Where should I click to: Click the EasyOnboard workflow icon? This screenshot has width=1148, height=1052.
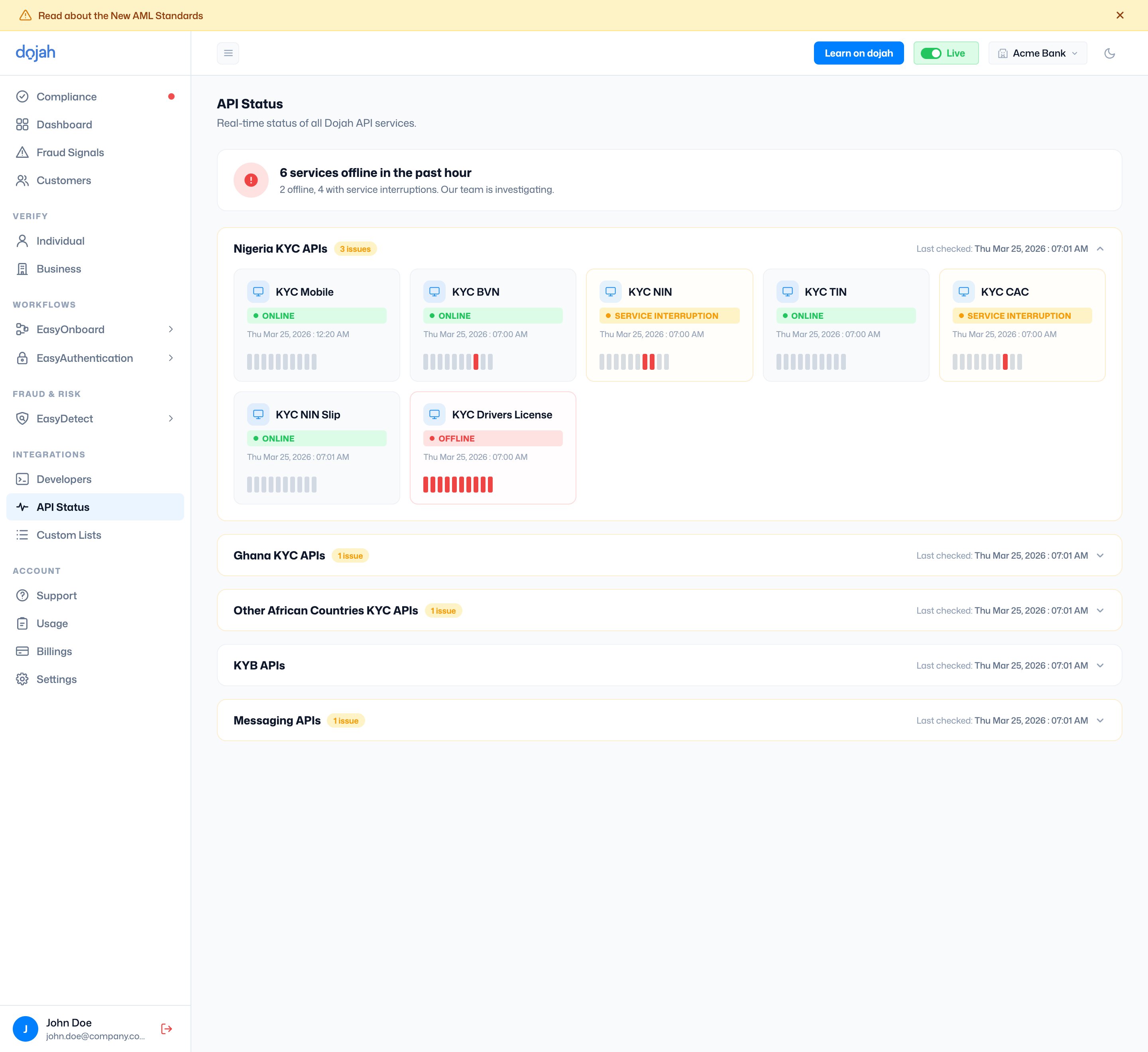coord(22,329)
